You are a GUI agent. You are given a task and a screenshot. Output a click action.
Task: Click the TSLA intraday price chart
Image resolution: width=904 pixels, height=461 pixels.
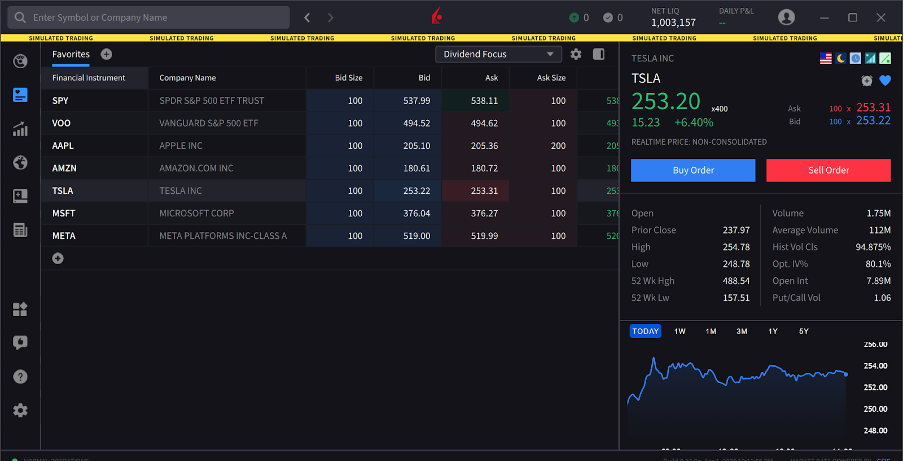pyautogui.click(x=737, y=395)
